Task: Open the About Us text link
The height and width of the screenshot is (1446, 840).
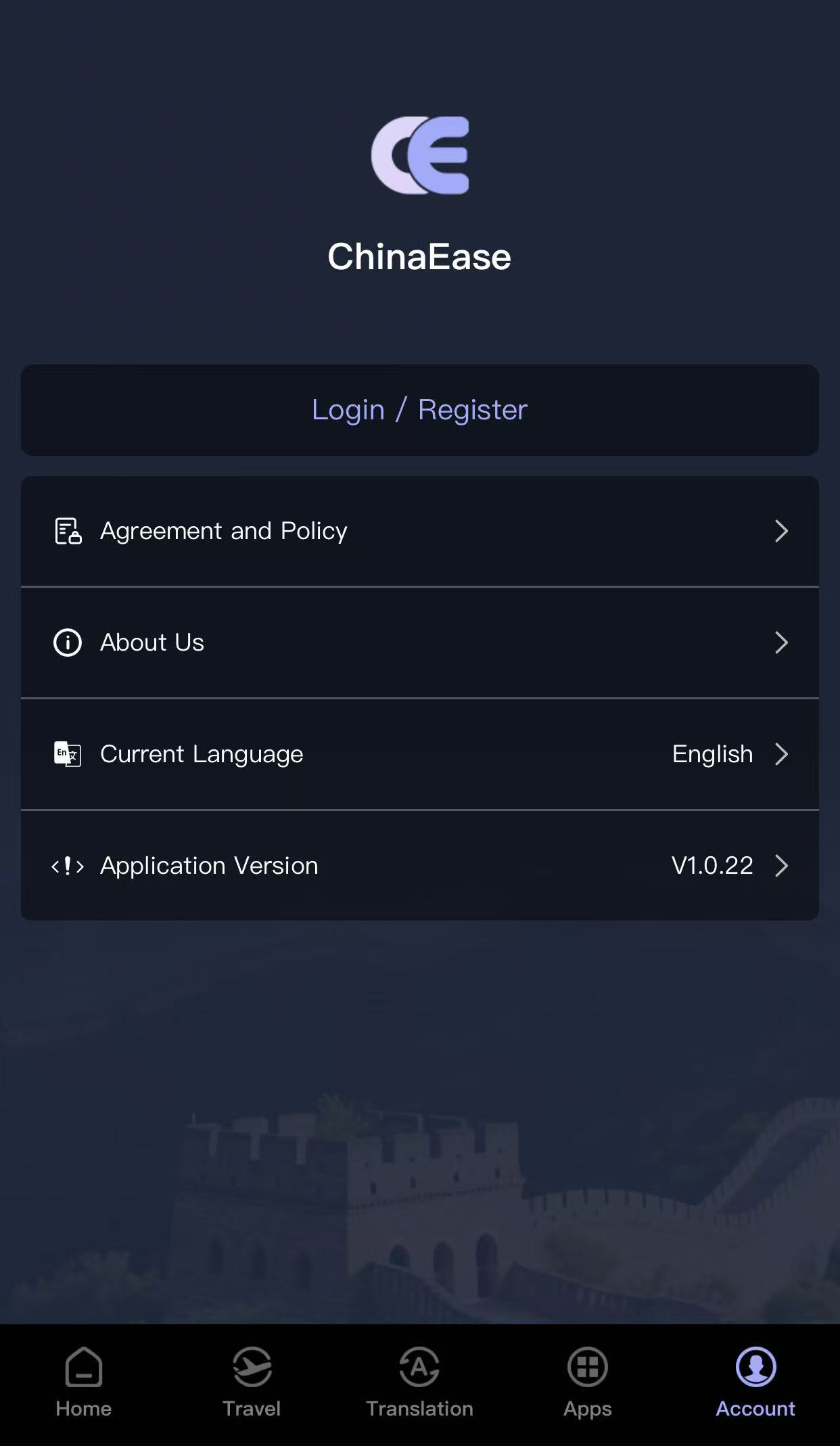Action: (152, 643)
